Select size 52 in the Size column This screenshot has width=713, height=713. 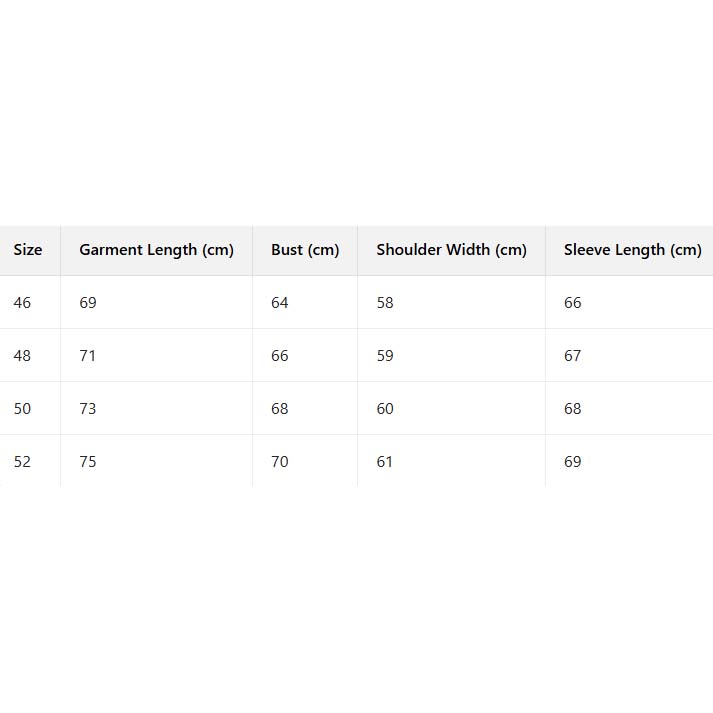tap(22, 462)
